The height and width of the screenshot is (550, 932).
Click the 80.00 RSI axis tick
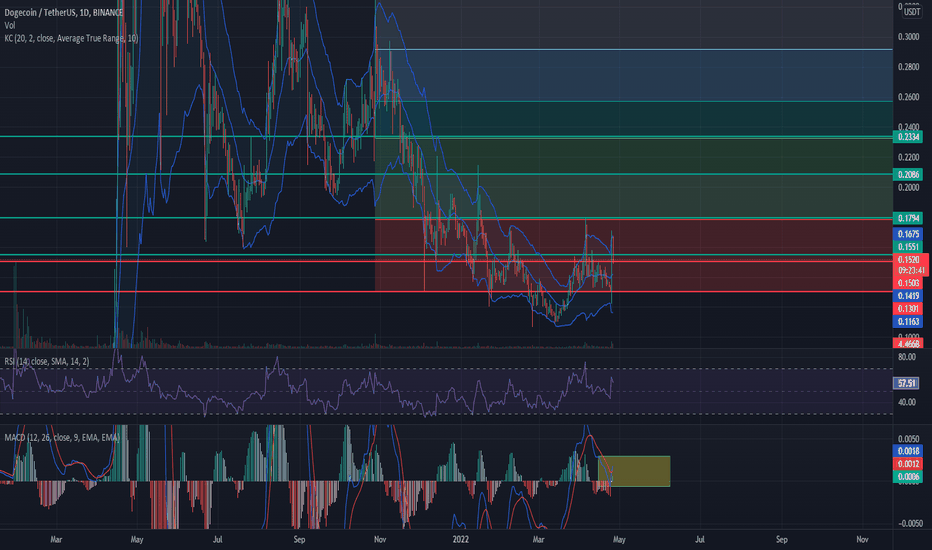[907, 357]
